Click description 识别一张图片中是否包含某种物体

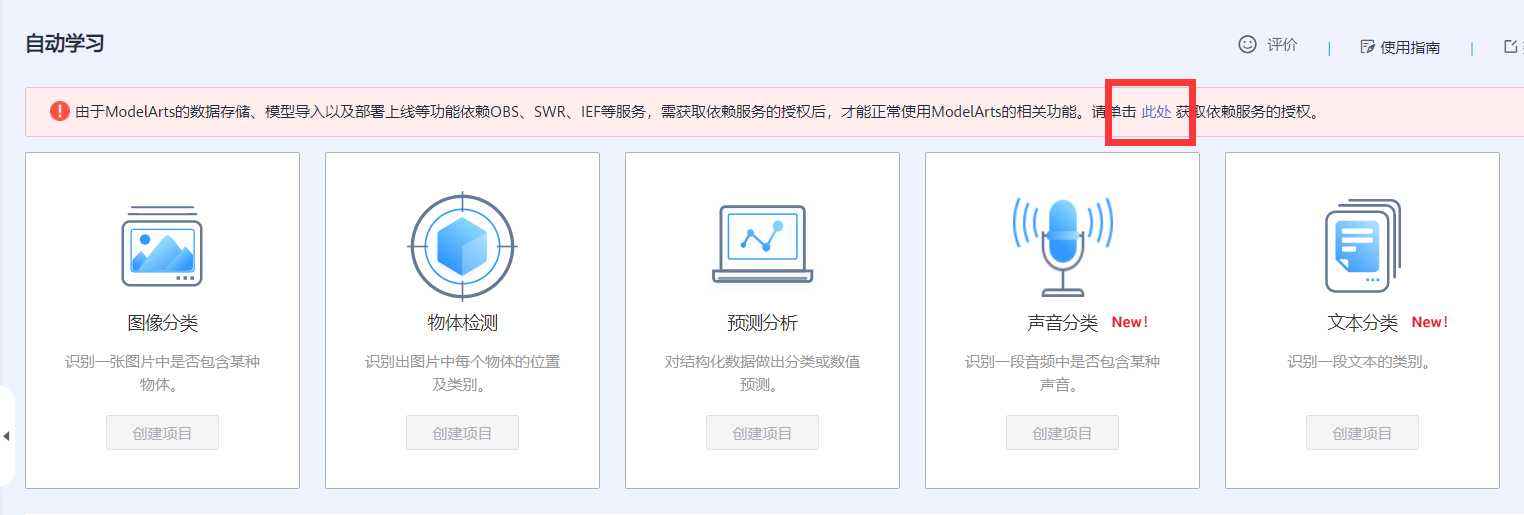162,373
